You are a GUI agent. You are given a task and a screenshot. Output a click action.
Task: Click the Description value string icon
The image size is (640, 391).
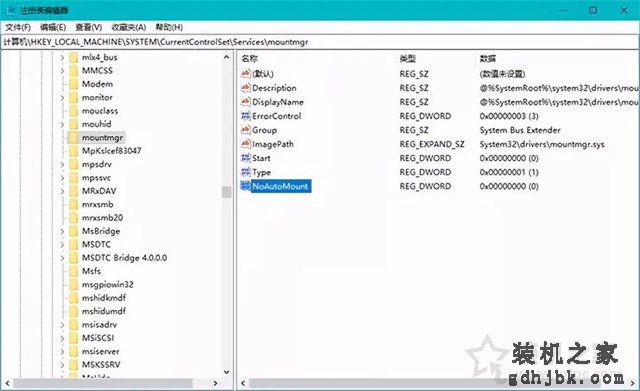(246, 88)
